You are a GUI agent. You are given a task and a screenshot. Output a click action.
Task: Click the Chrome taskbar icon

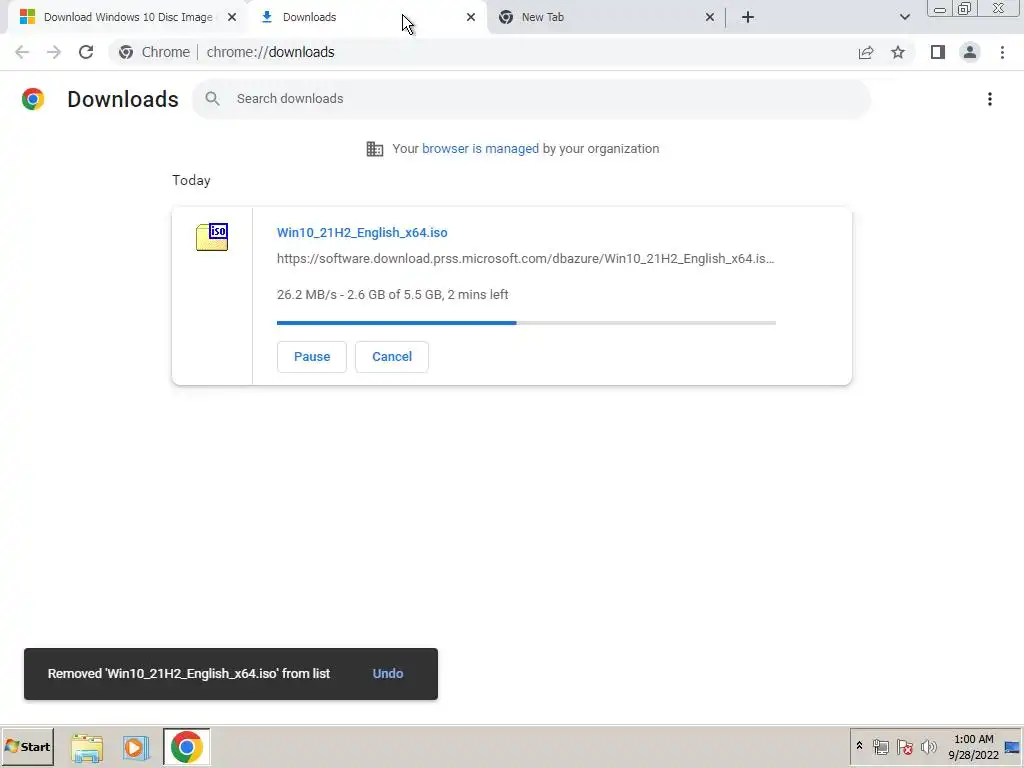point(187,746)
